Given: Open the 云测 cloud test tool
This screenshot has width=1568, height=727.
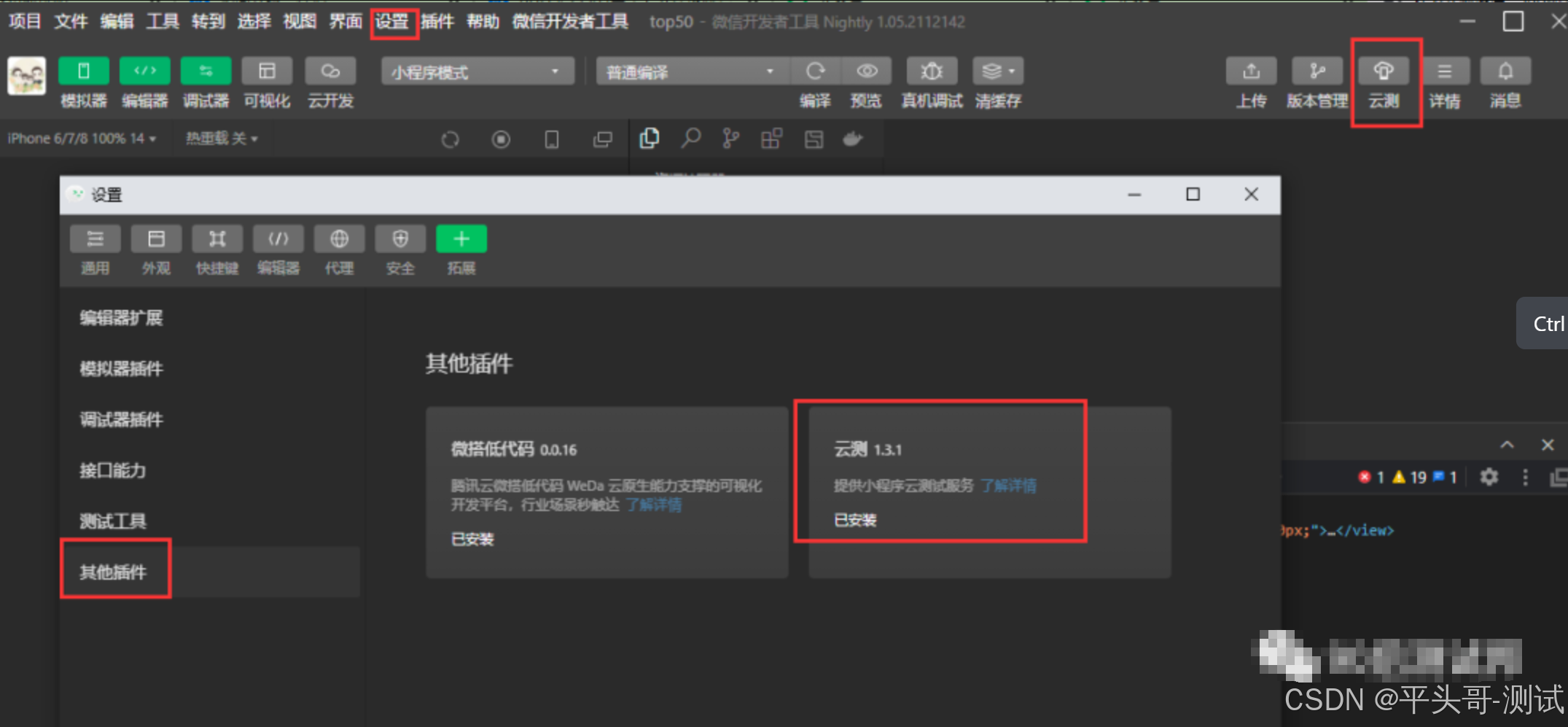Looking at the screenshot, I should coord(1384,71).
